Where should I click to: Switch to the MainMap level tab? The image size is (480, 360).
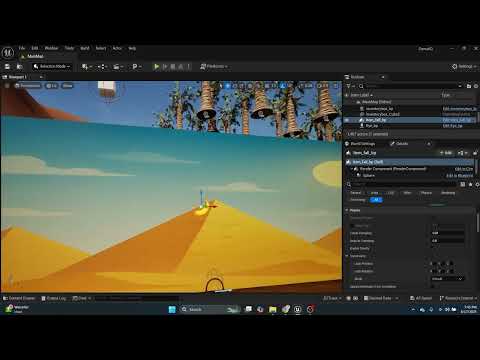tap(35, 57)
